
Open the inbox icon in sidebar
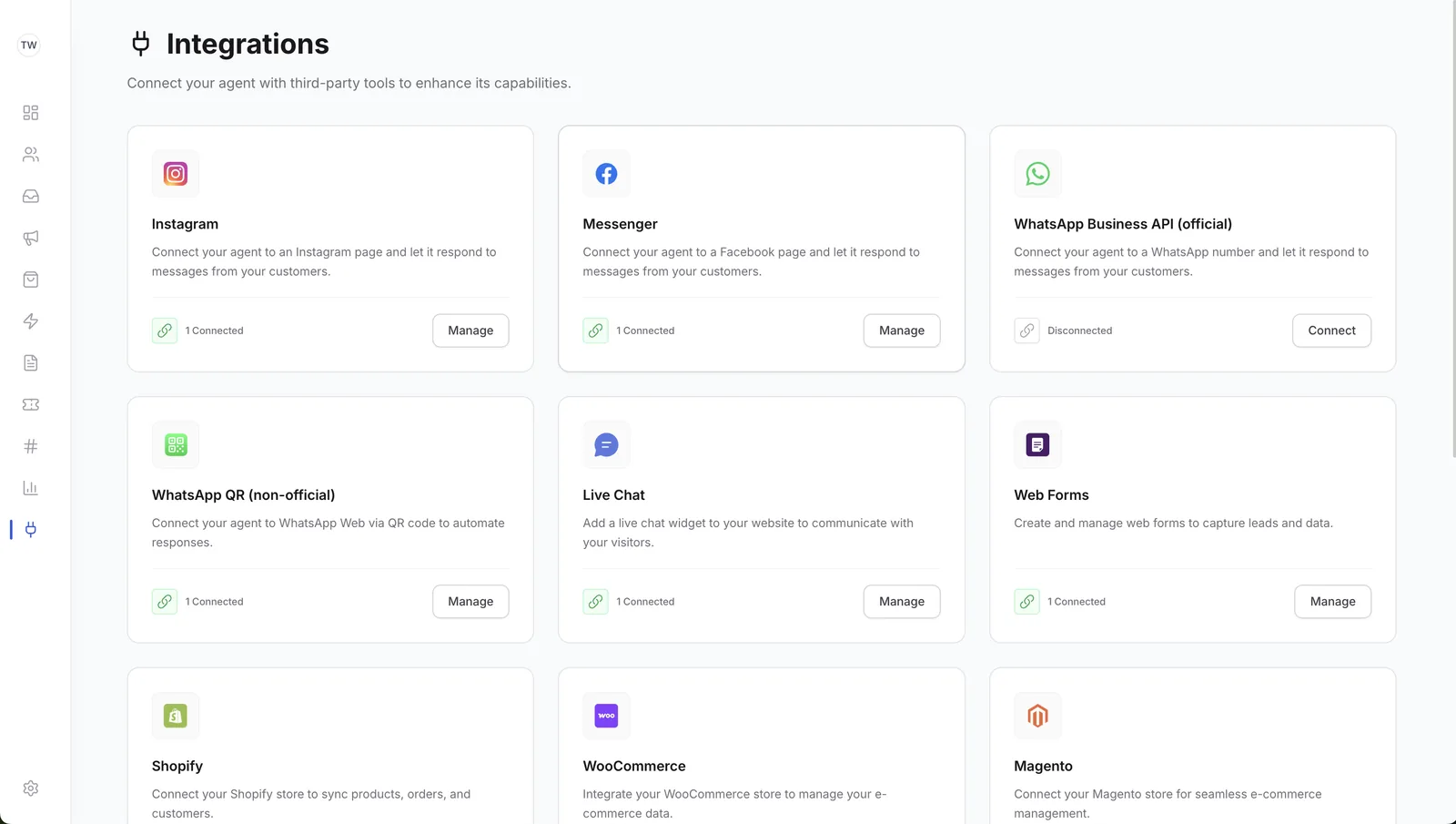pos(30,197)
